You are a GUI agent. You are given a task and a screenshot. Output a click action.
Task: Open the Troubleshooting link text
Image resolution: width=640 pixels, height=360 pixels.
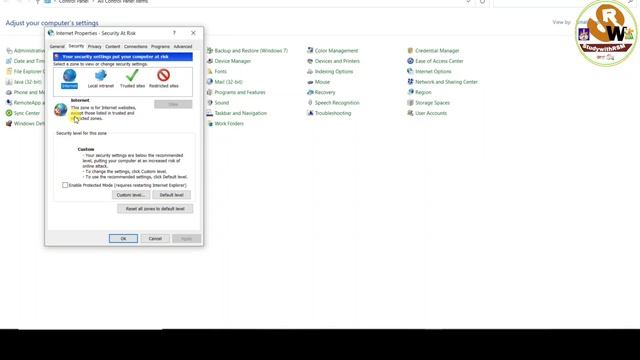pos(333,113)
